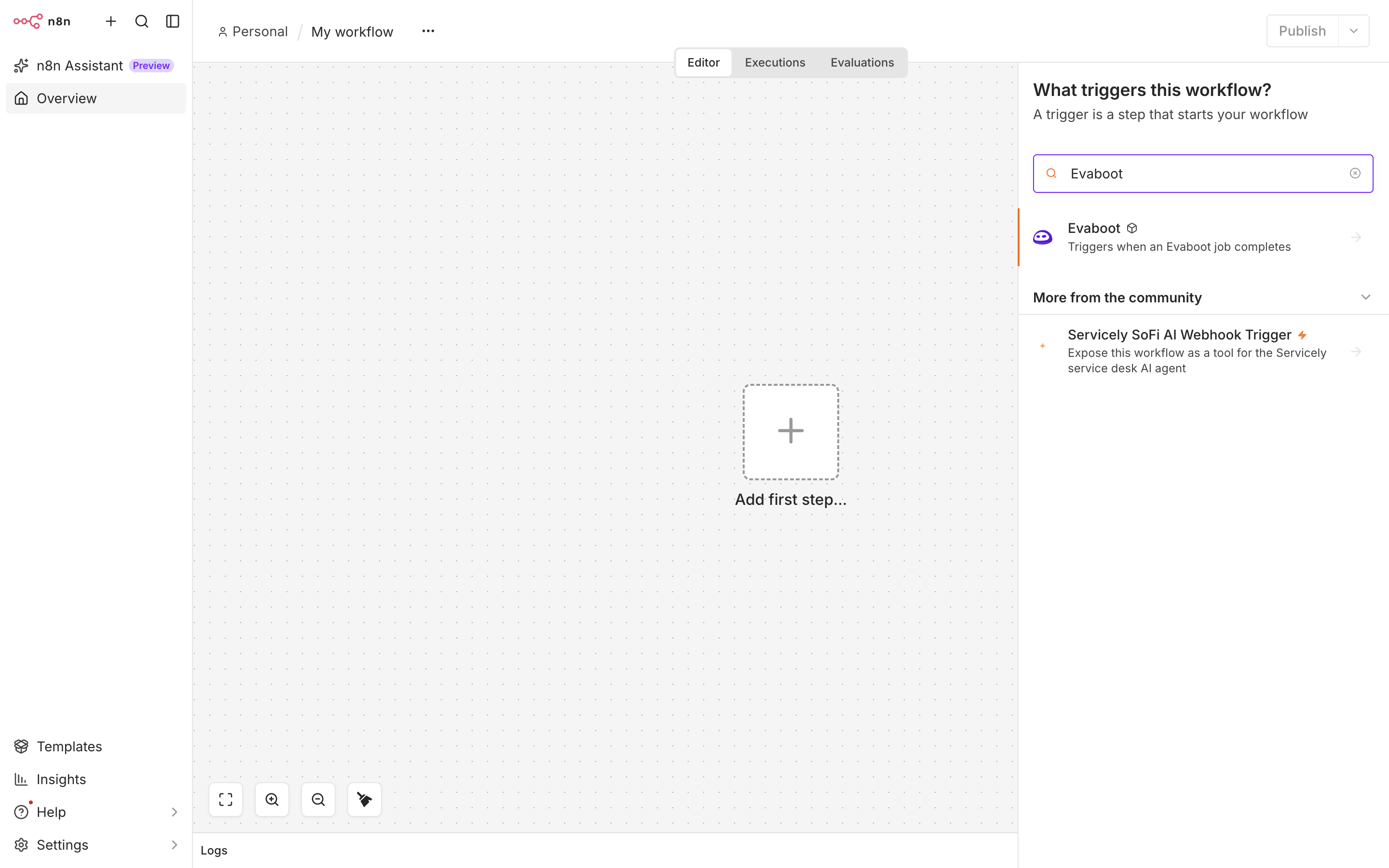The image size is (1389, 868).
Task: Open Templates from the sidebar
Action: click(x=96, y=746)
